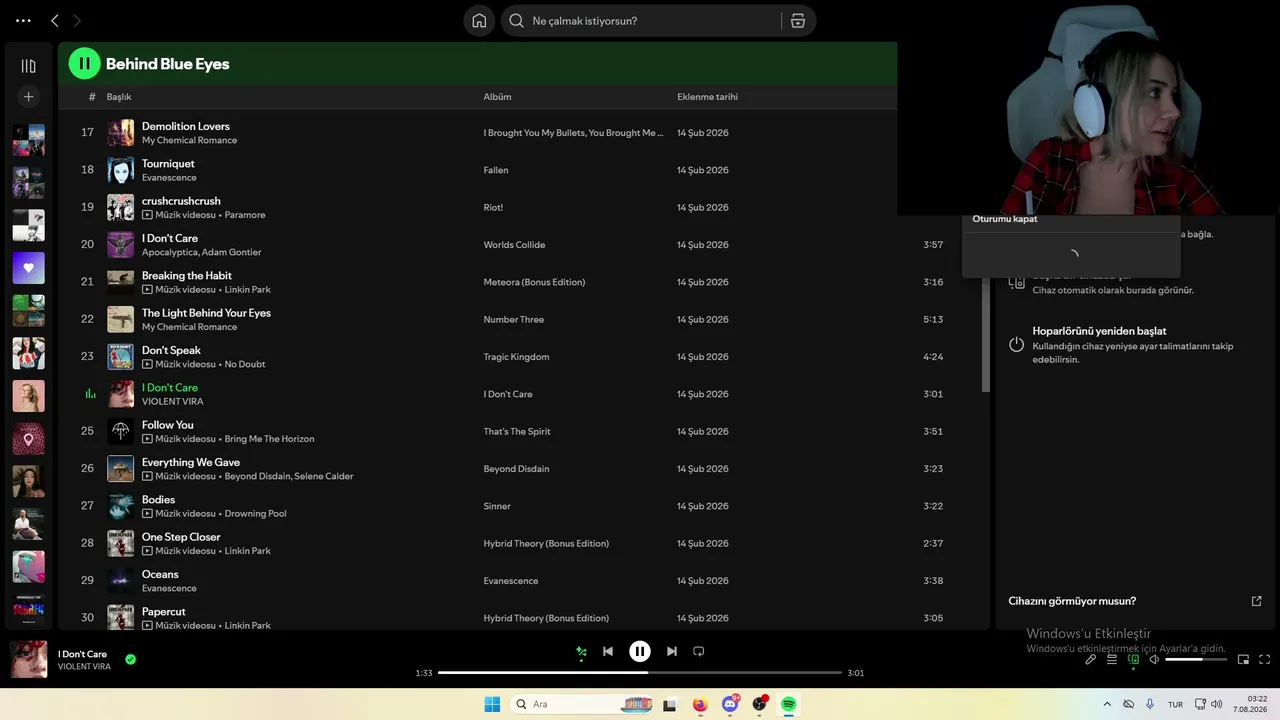1280x720 pixels.
Task: Open the 'Cihazını görmüyor musun?' external link
Action: point(1257,601)
